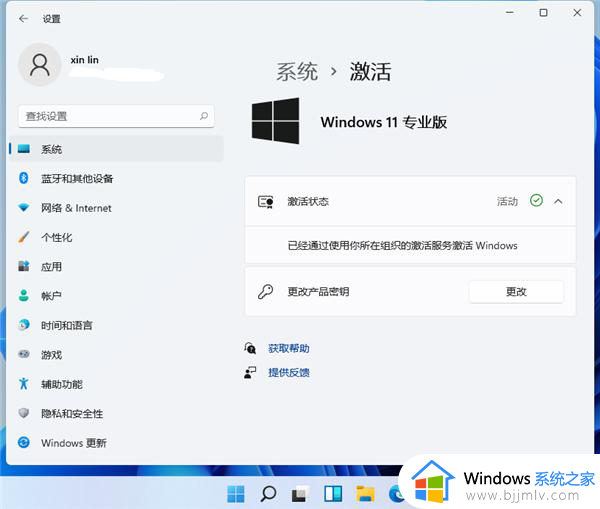Open Task View on the taskbar
600x509 pixels.
(301, 494)
